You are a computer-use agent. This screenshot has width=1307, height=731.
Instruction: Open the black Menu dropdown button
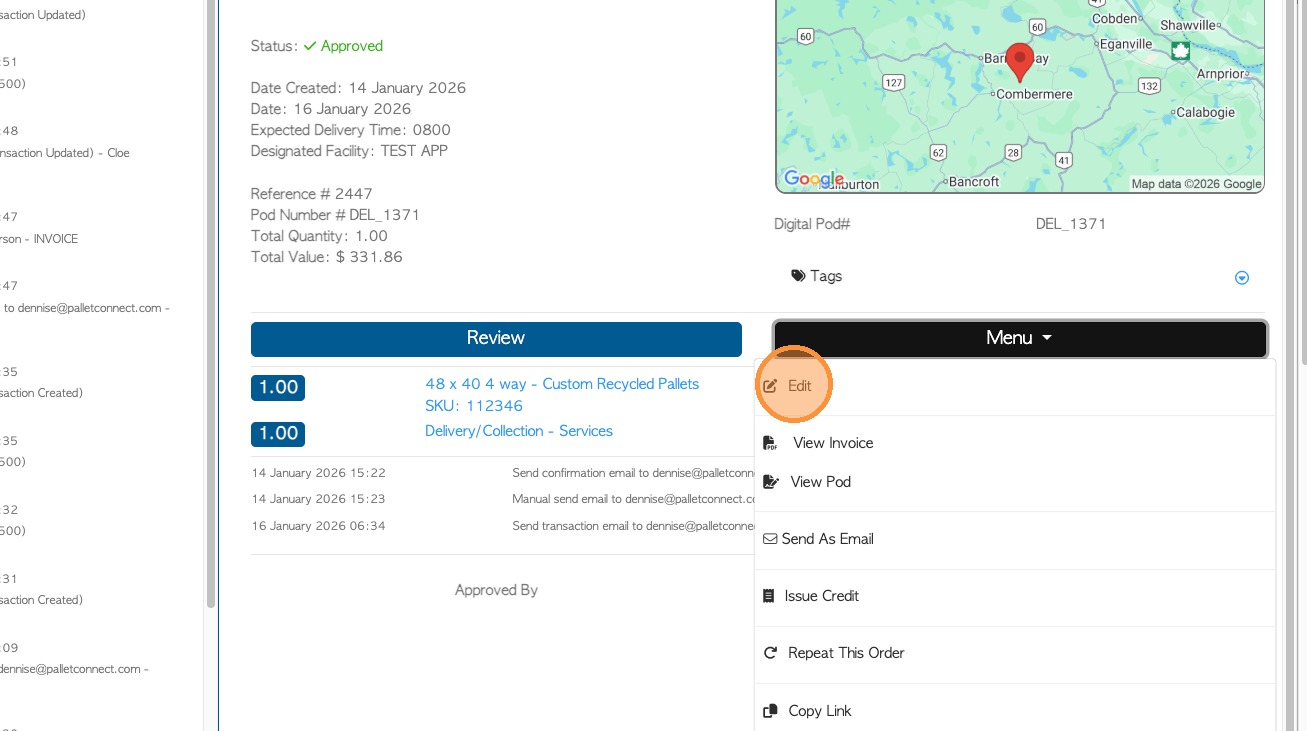1019,338
